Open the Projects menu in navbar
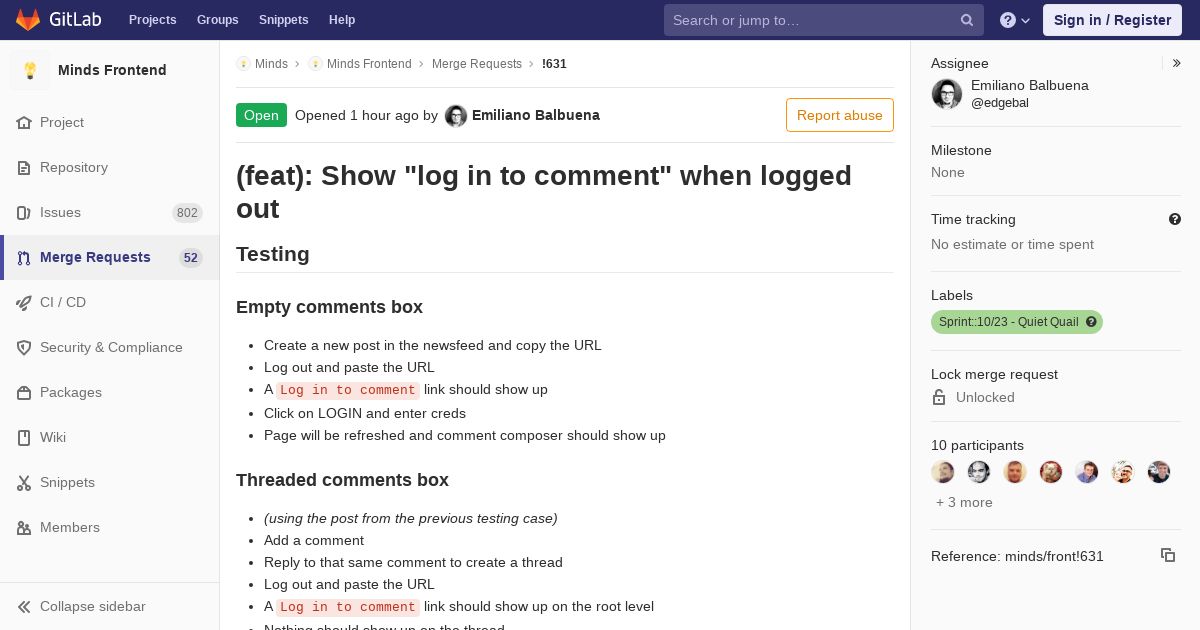 coord(152,20)
